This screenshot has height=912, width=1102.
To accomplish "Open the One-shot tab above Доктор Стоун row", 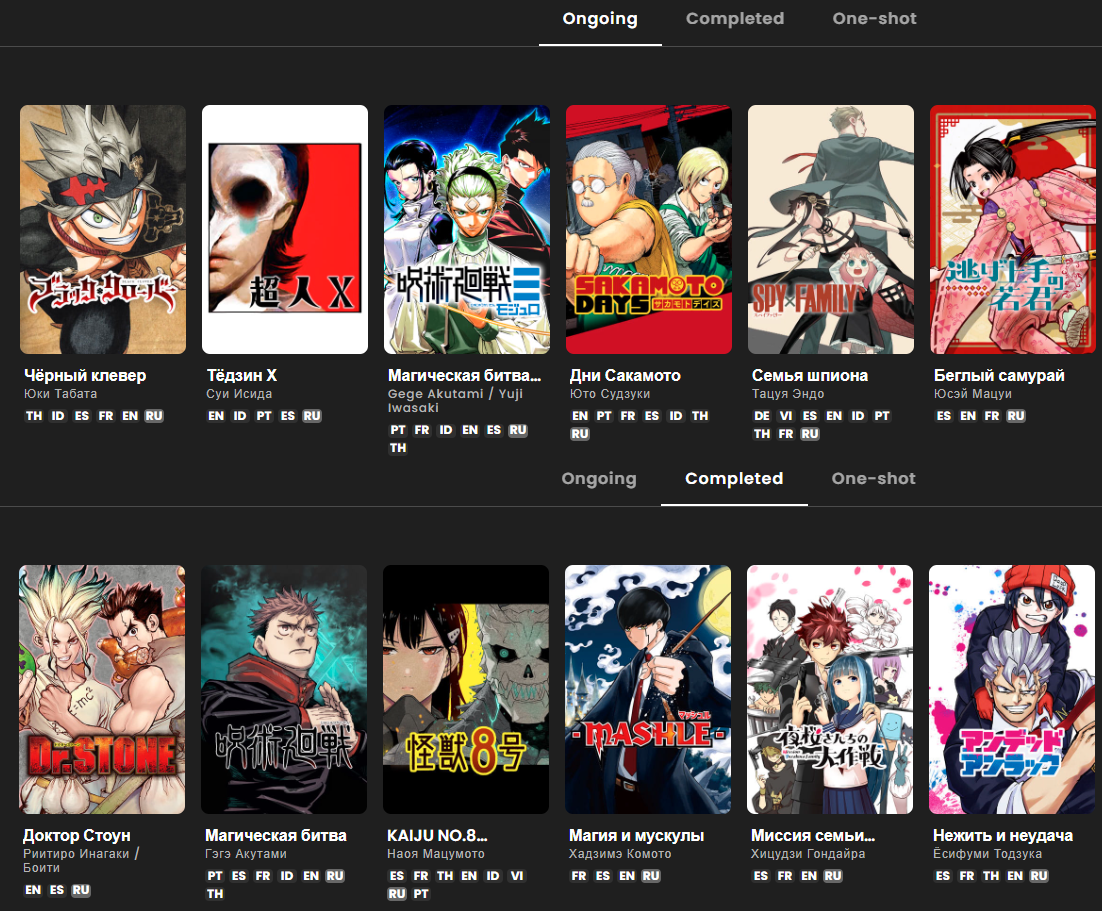I will (x=874, y=478).
